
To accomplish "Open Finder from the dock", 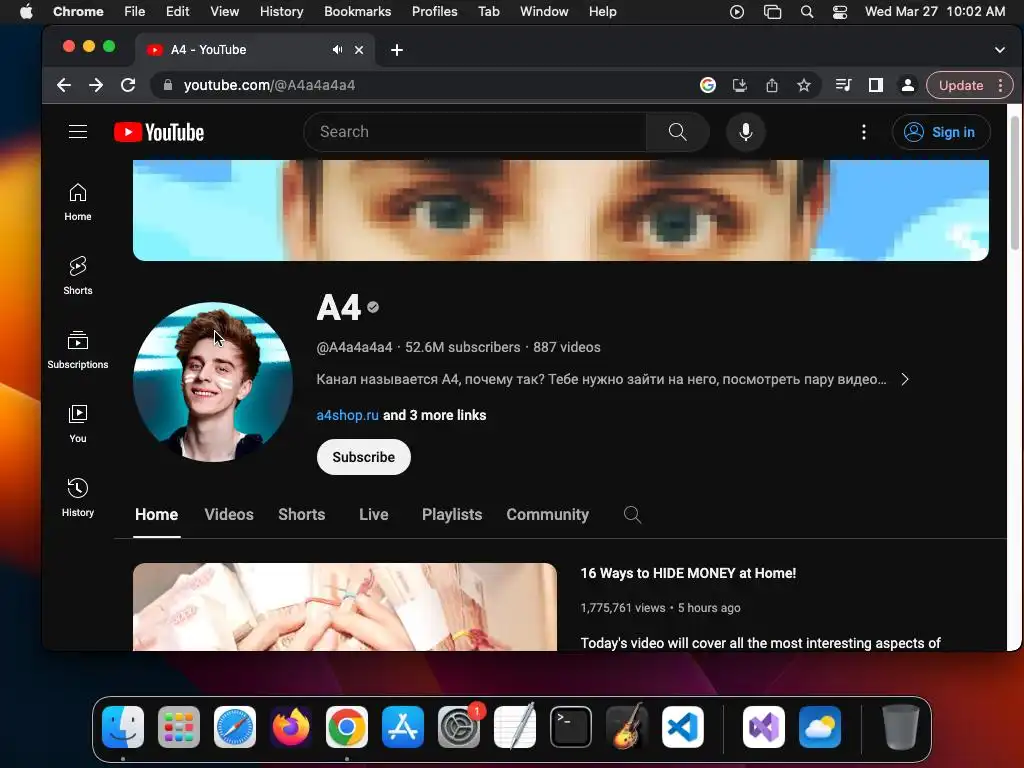I will tap(123, 727).
